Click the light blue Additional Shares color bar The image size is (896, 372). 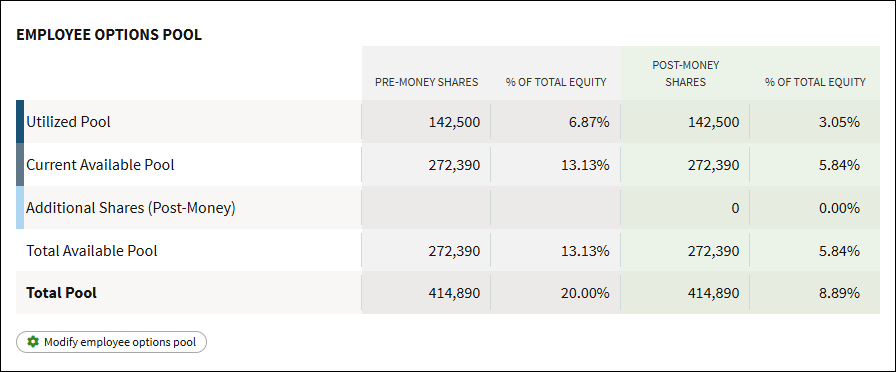[20, 207]
